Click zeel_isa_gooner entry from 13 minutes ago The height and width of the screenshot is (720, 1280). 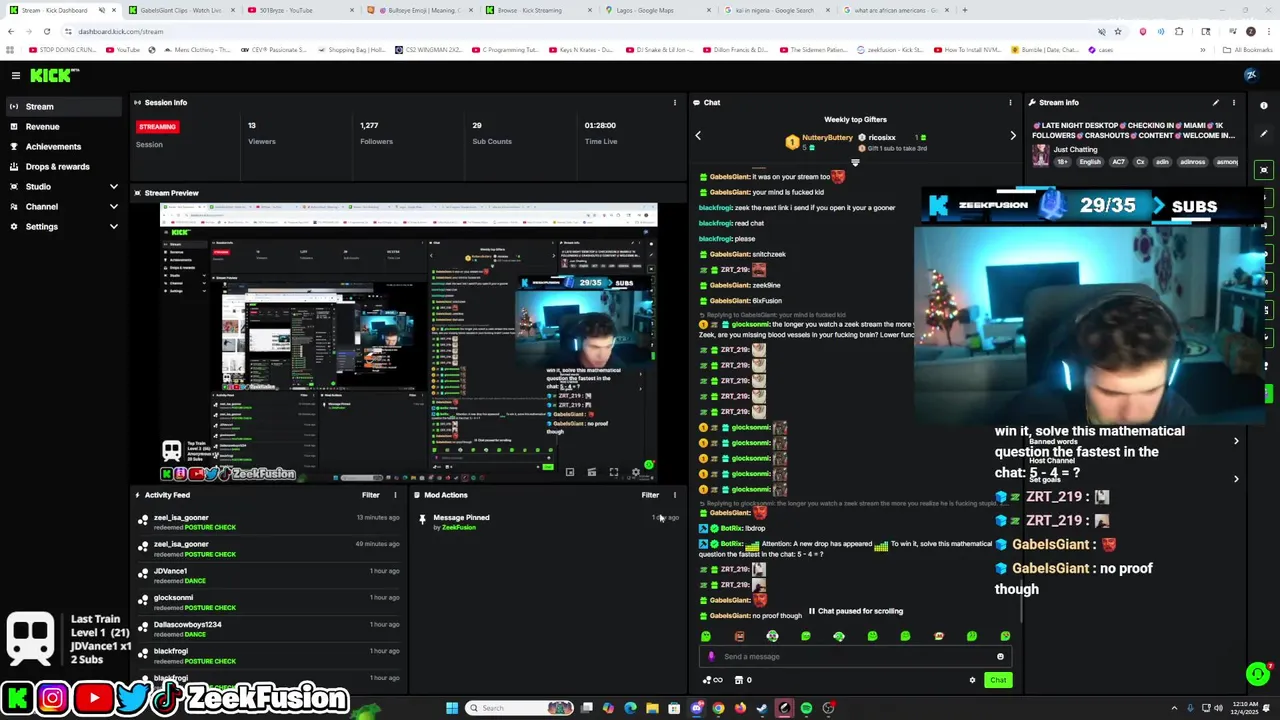(x=270, y=522)
